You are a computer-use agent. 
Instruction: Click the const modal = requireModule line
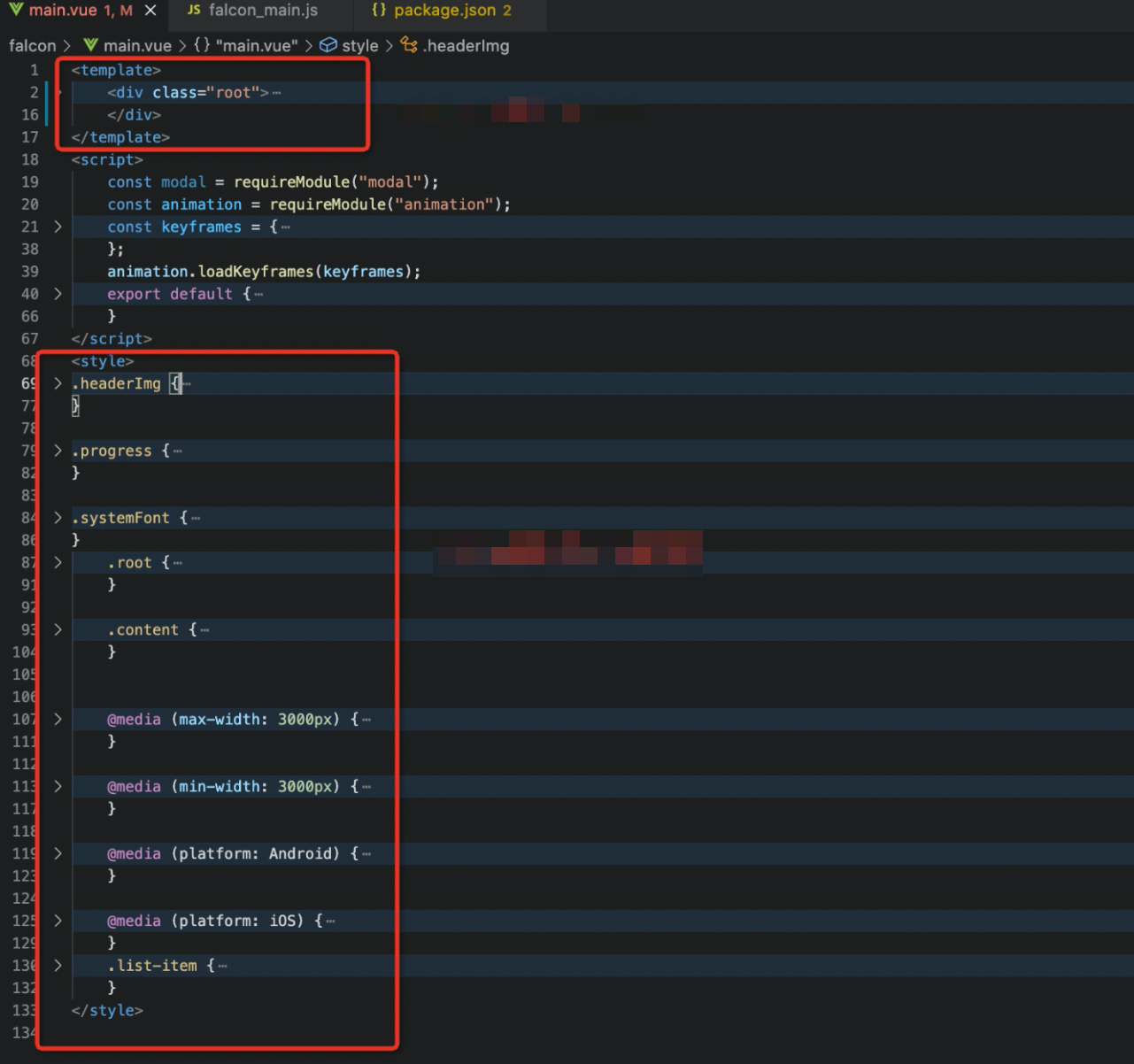coord(273,181)
